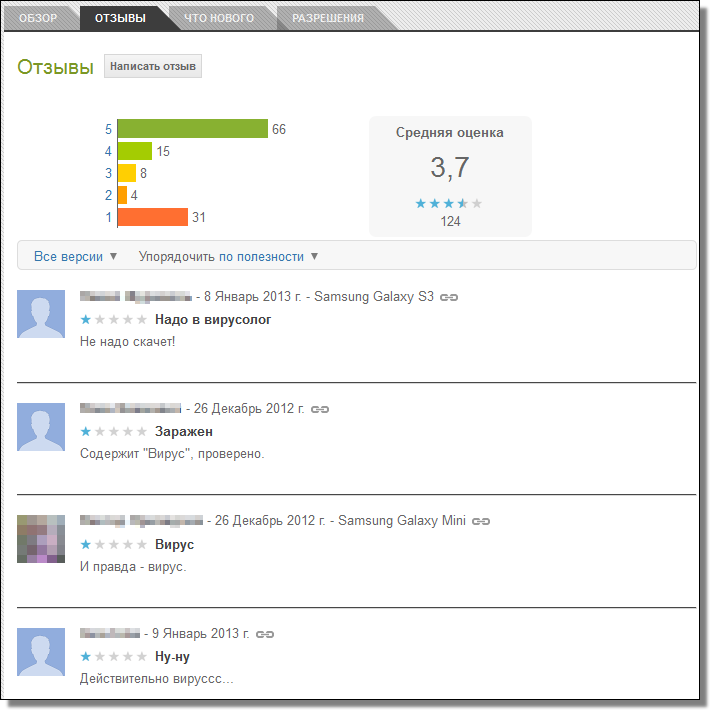Click permalink icon of 8 Январь 2013 review
Screen dimensions: 710x710
(x=449, y=297)
